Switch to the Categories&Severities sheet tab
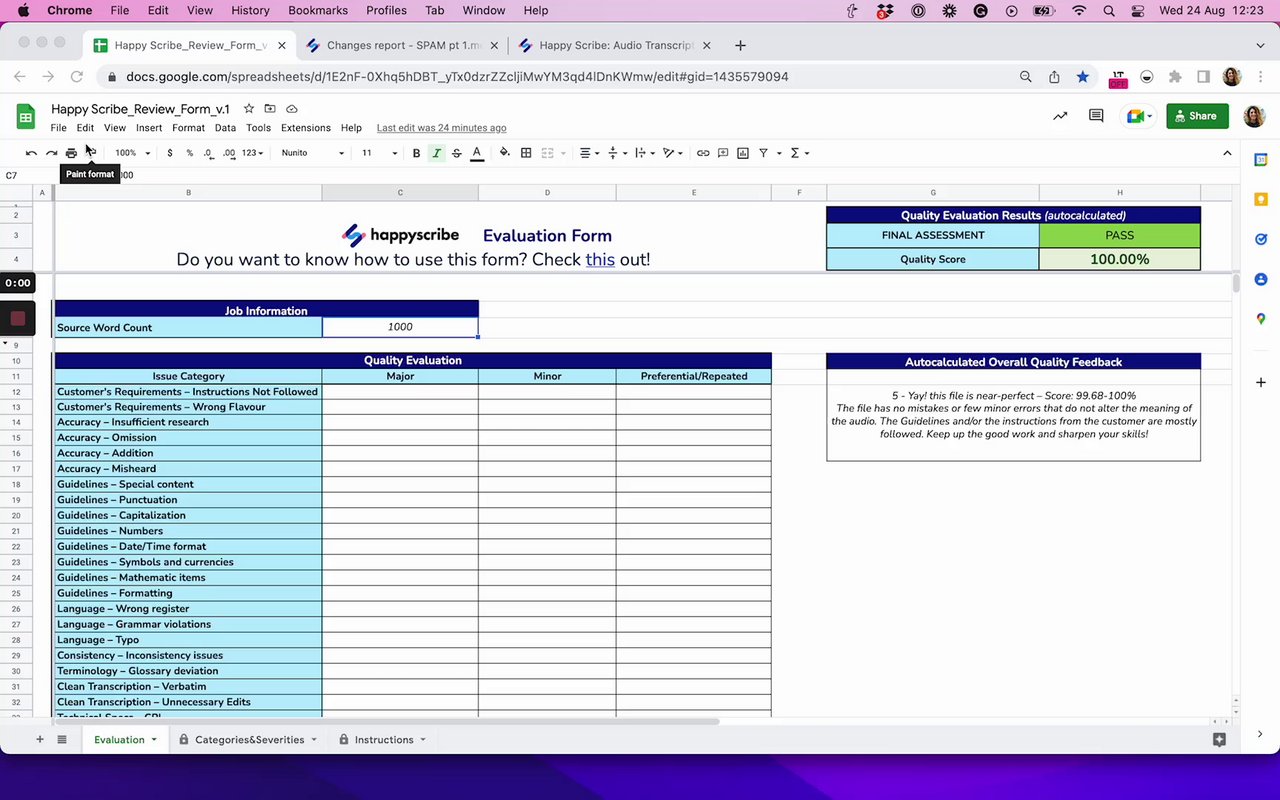This screenshot has width=1280, height=800. pyautogui.click(x=249, y=740)
